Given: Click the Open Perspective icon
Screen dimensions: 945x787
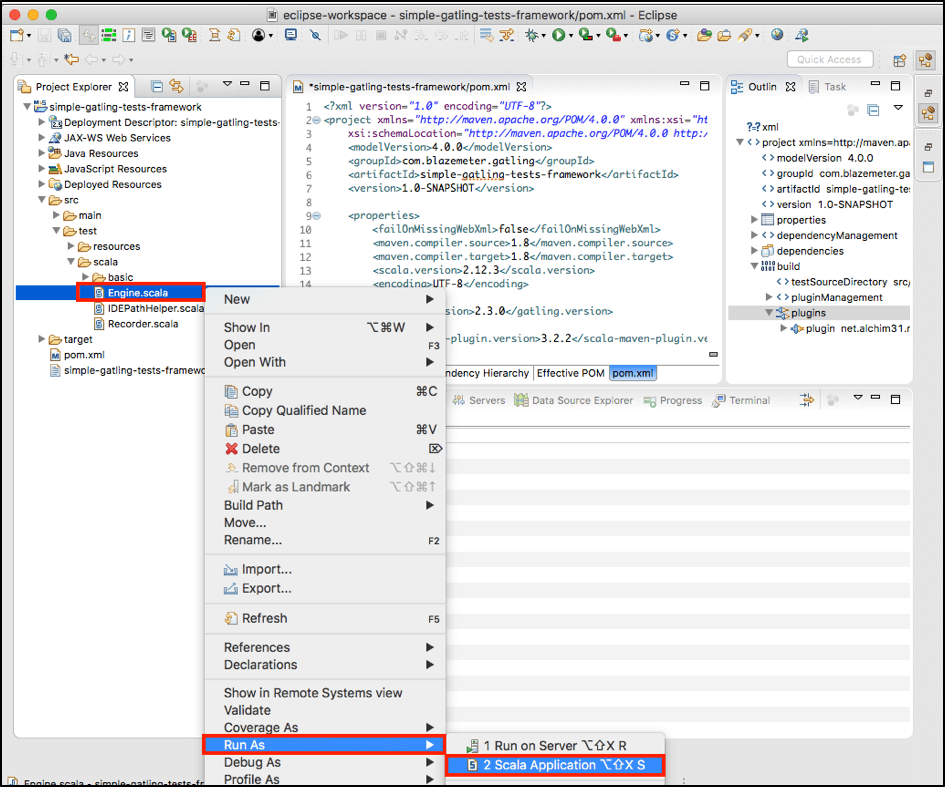Looking at the screenshot, I should (x=900, y=60).
